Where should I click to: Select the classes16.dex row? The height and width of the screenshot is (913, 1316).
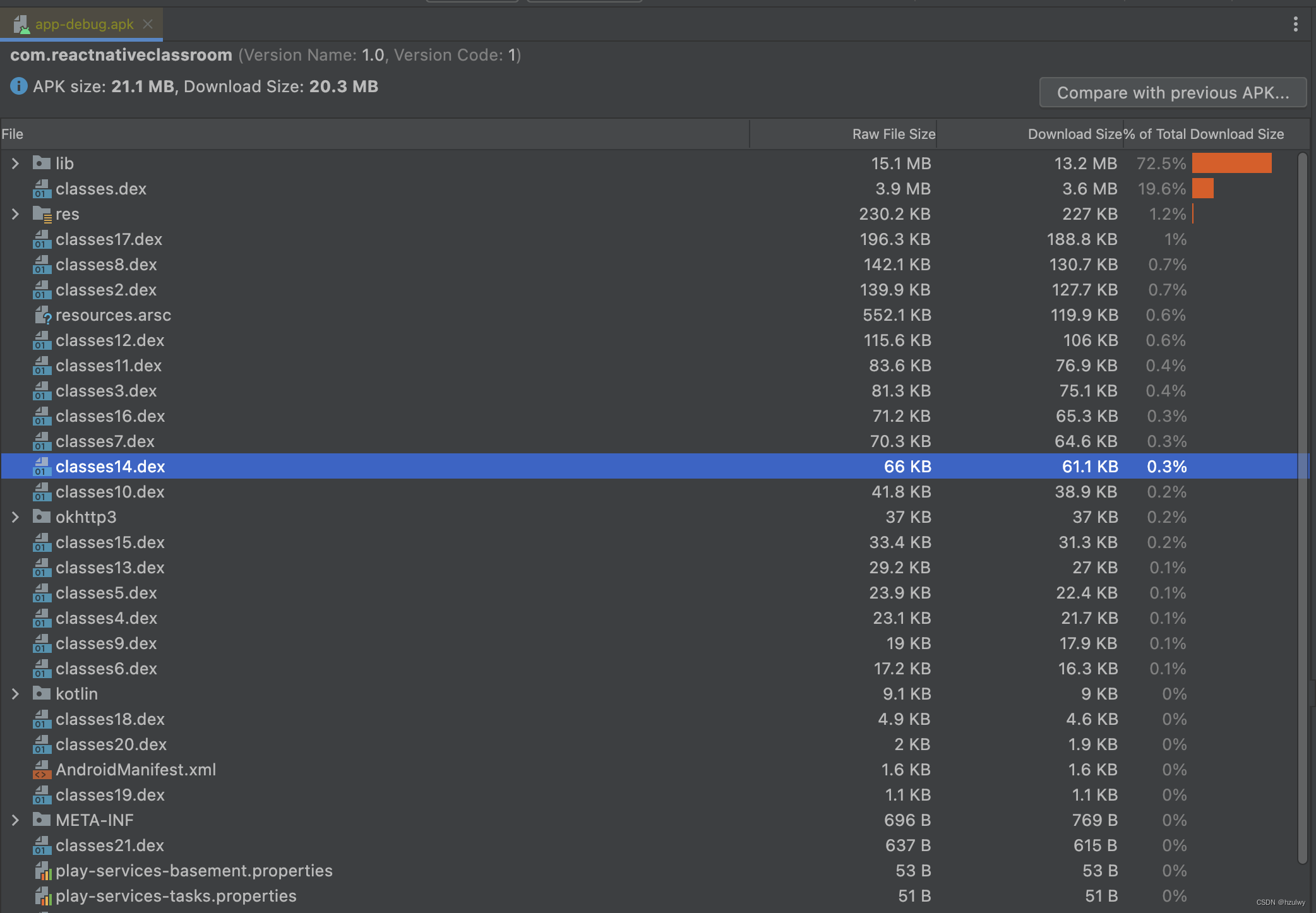(654, 416)
